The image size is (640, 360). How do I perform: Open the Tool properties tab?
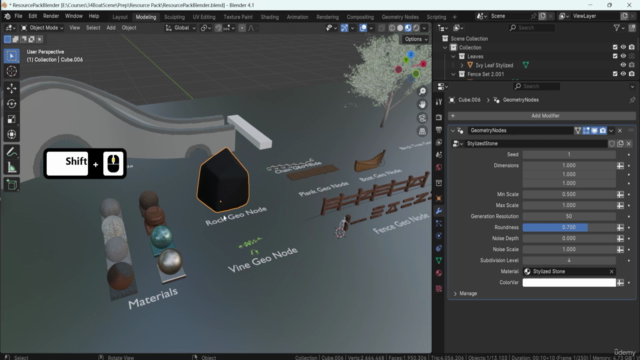[x=439, y=102]
